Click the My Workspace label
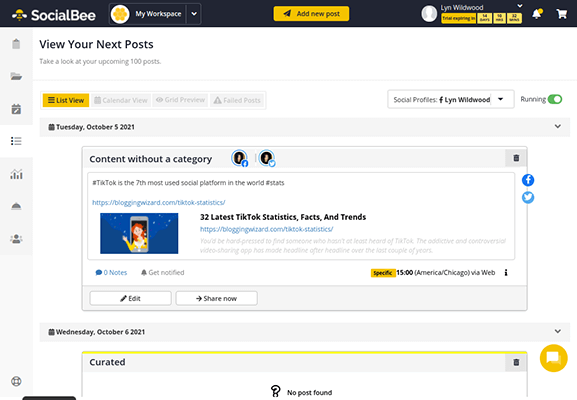Image resolution: width=577 pixels, height=400 pixels. pyautogui.click(x=158, y=14)
